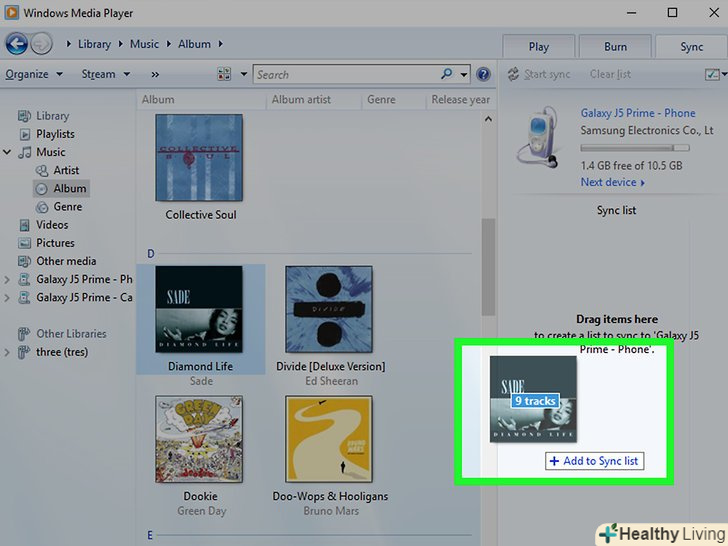The image size is (728, 546).
Task: Click the artist name Ed Sheeran
Action: click(331, 381)
